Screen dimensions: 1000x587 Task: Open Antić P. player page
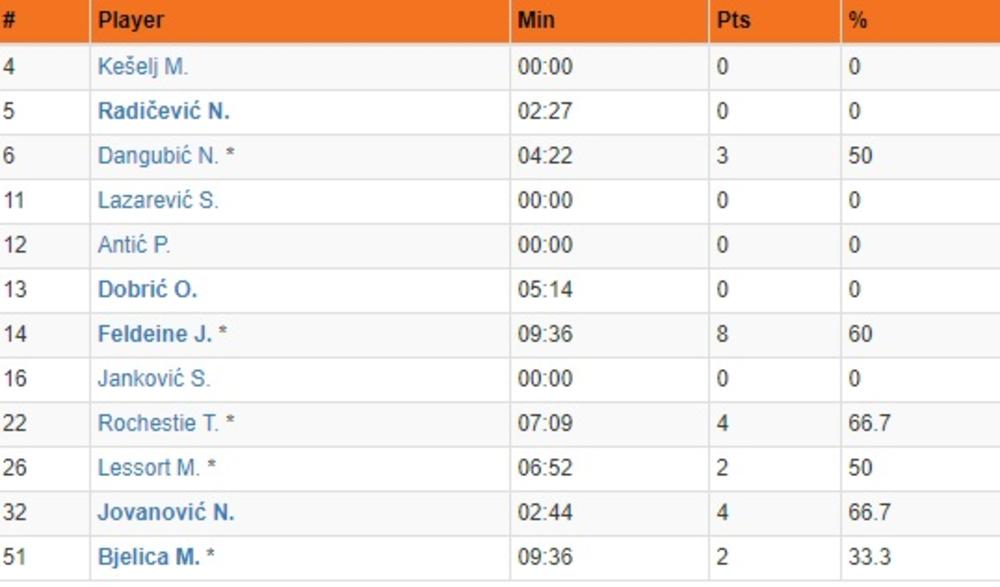[134, 245]
